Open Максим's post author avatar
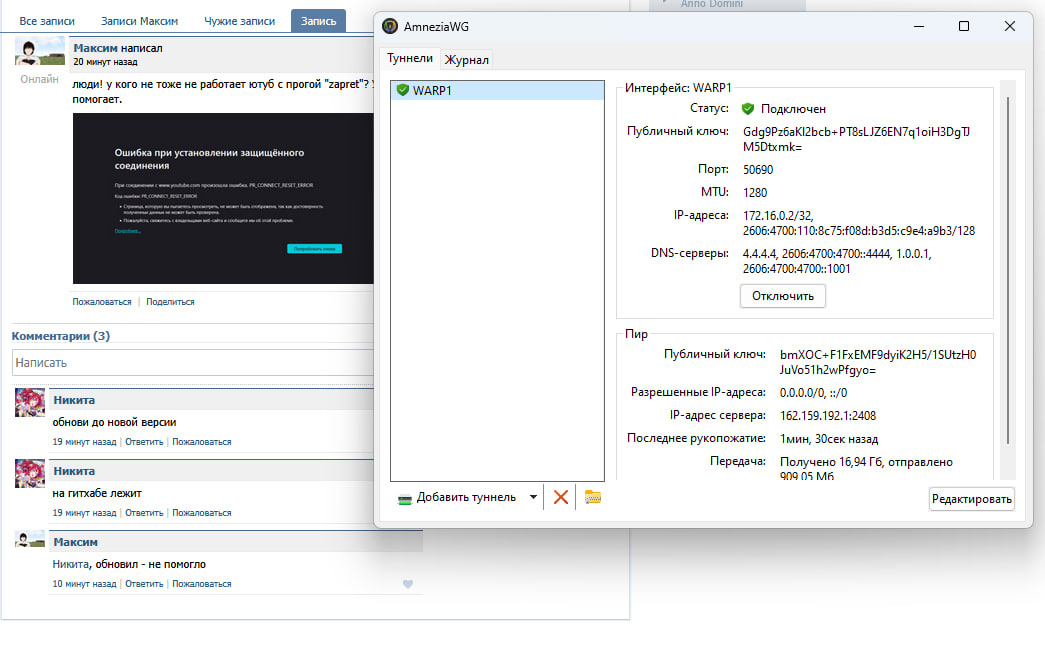 [40, 51]
